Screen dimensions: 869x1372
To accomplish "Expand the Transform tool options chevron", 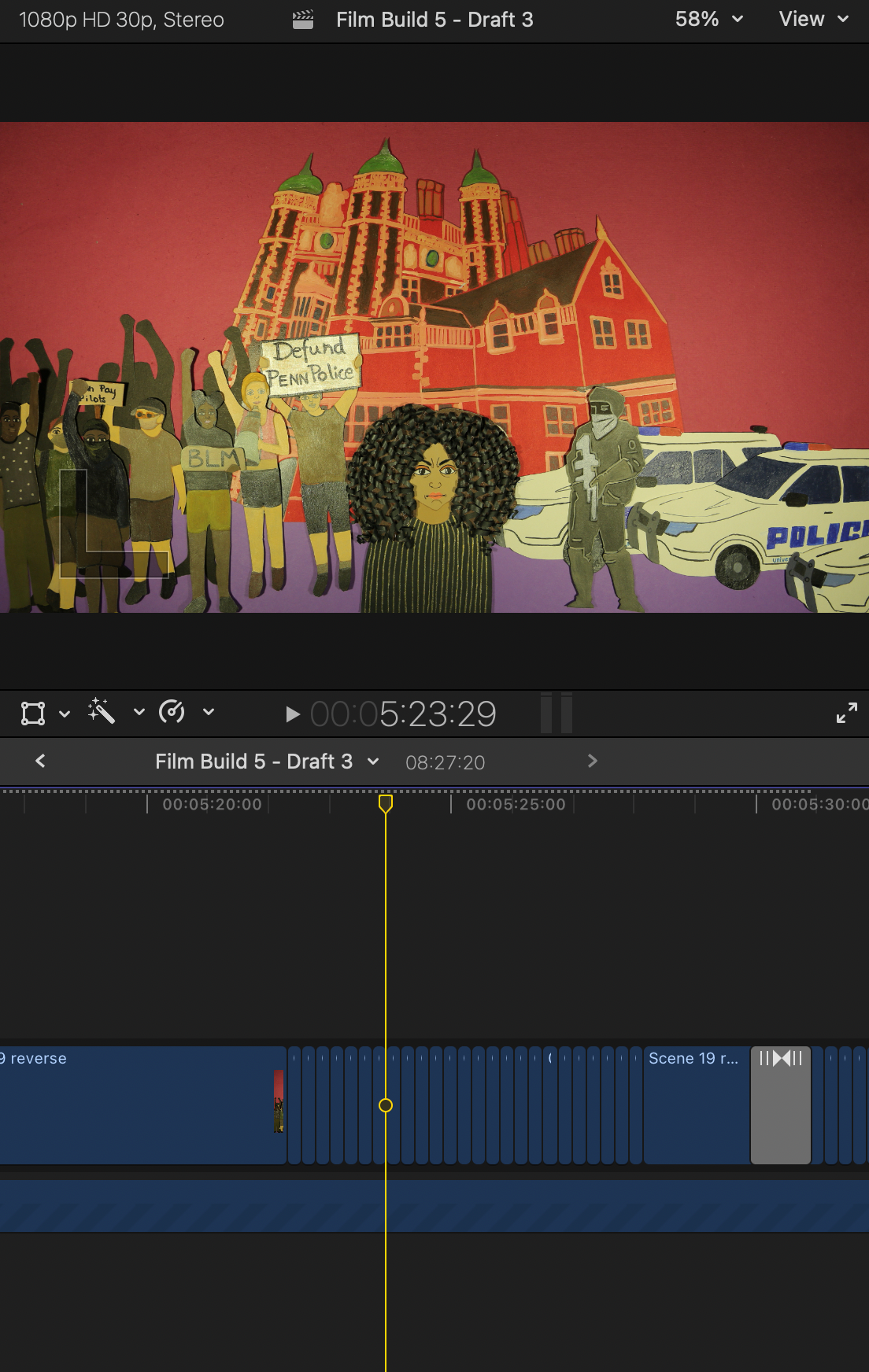I will click(x=65, y=714).
